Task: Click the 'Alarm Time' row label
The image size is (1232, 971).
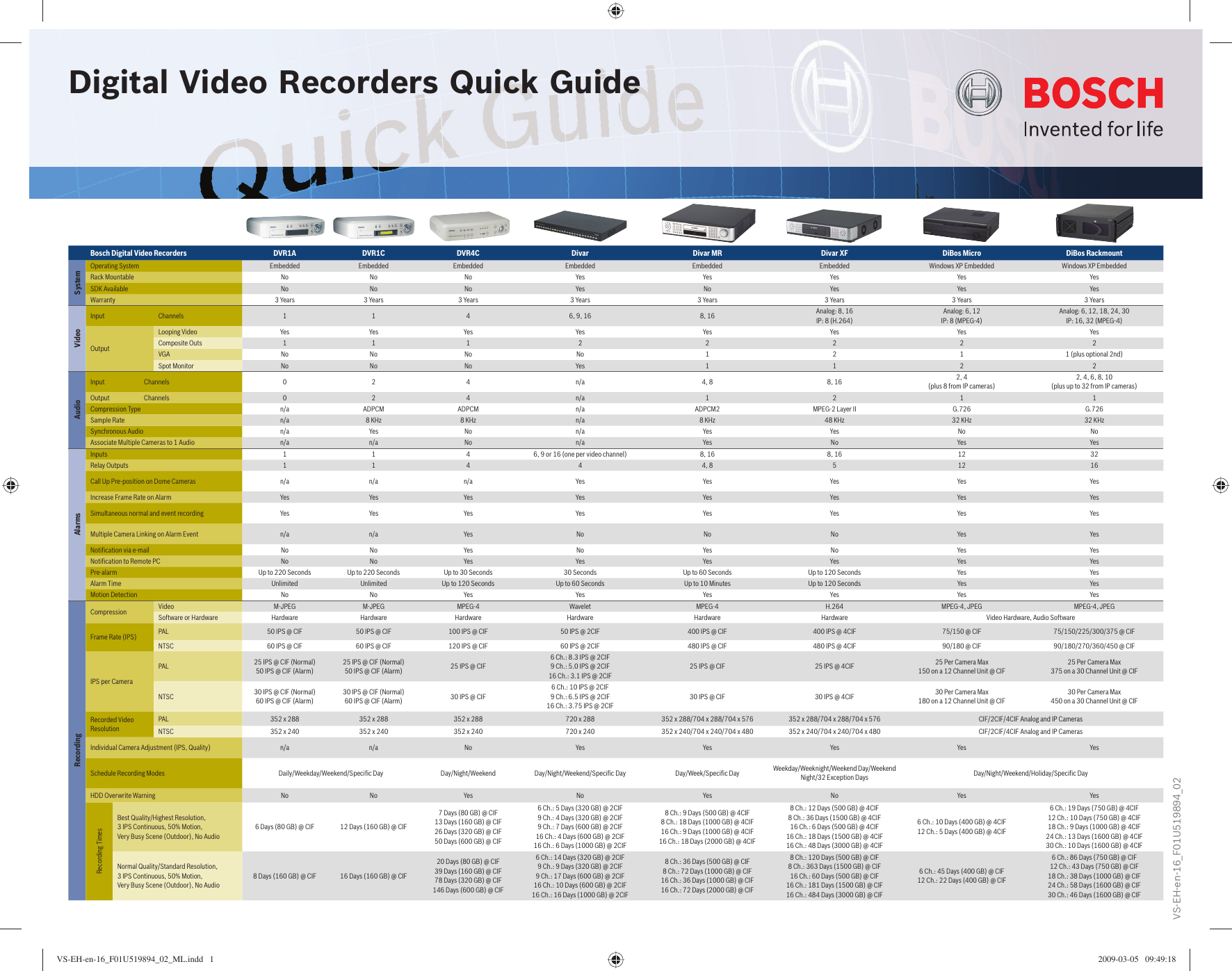Action: tap(106, 584)
